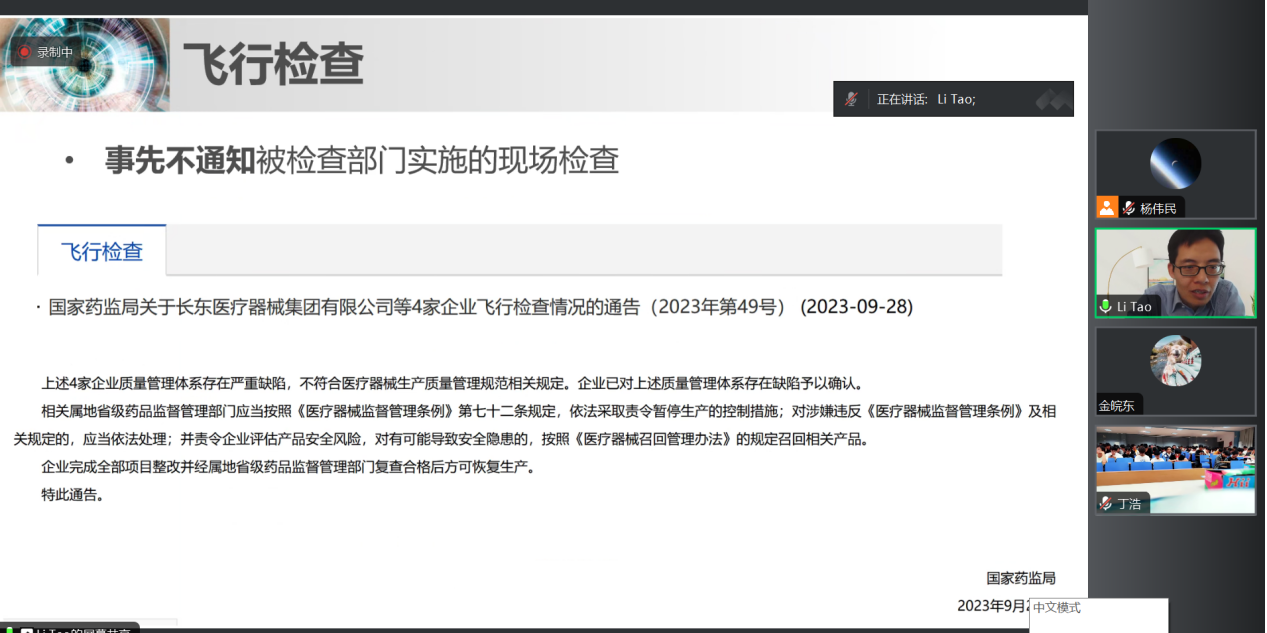1267x633 pixels.
Task: Open the 2023年第49号 通告 announcement link
Action: coord(480,307)
